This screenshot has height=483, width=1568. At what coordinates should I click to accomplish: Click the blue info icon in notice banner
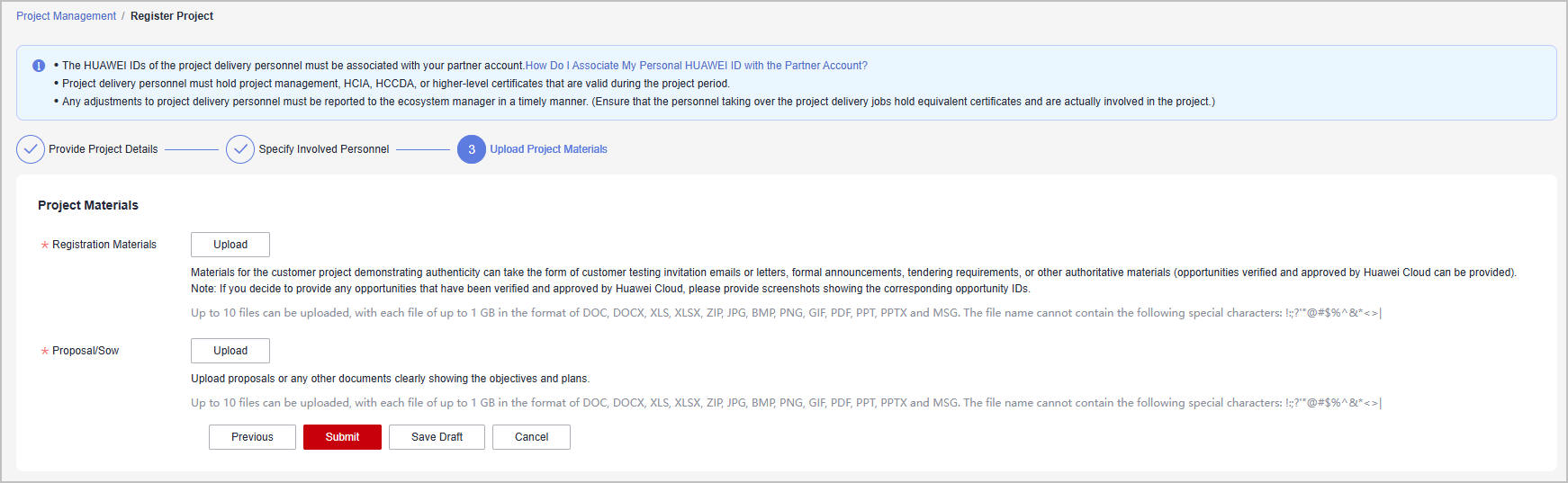(39, 66)
